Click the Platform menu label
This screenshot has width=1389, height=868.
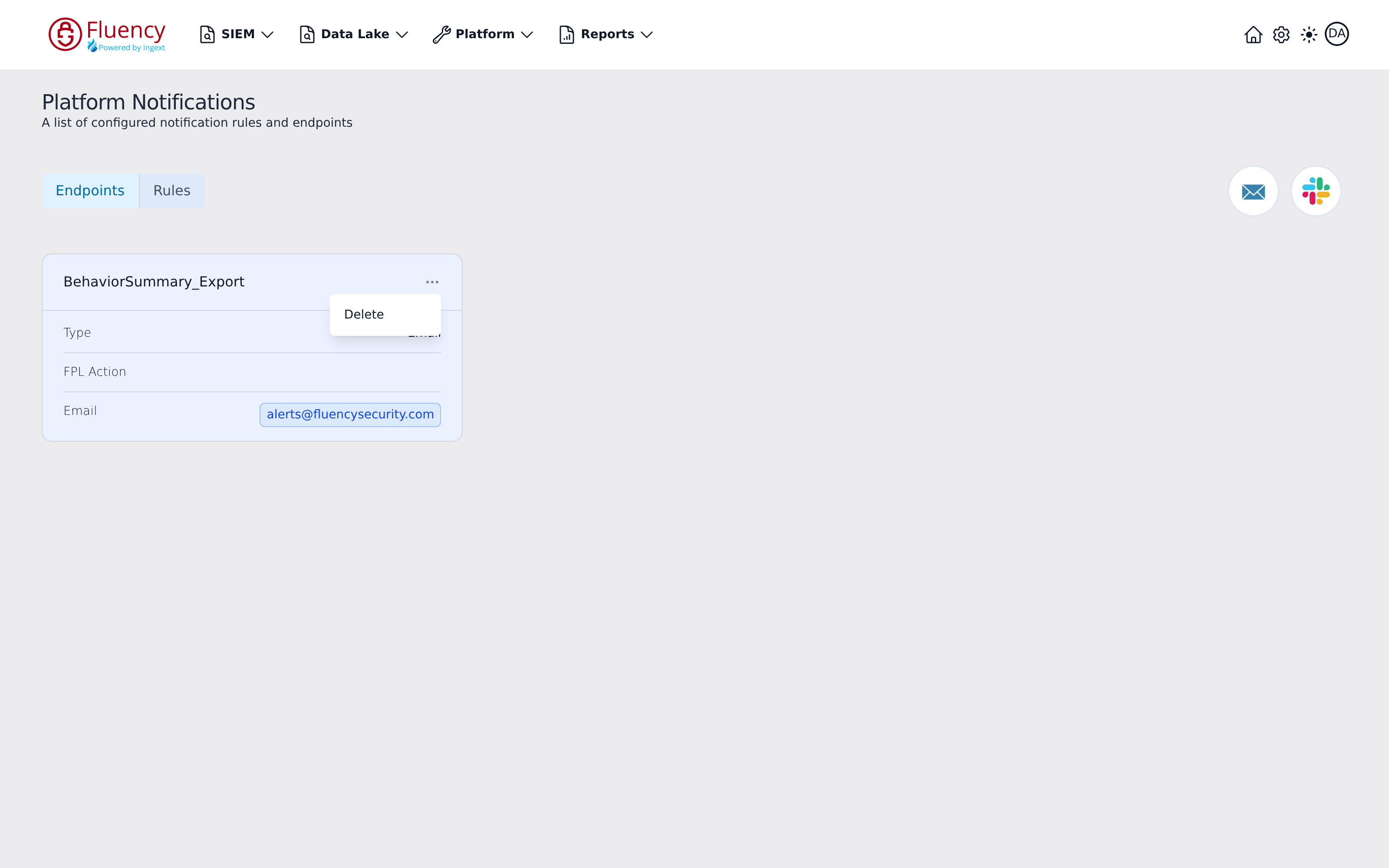click(x=484, y=34)
